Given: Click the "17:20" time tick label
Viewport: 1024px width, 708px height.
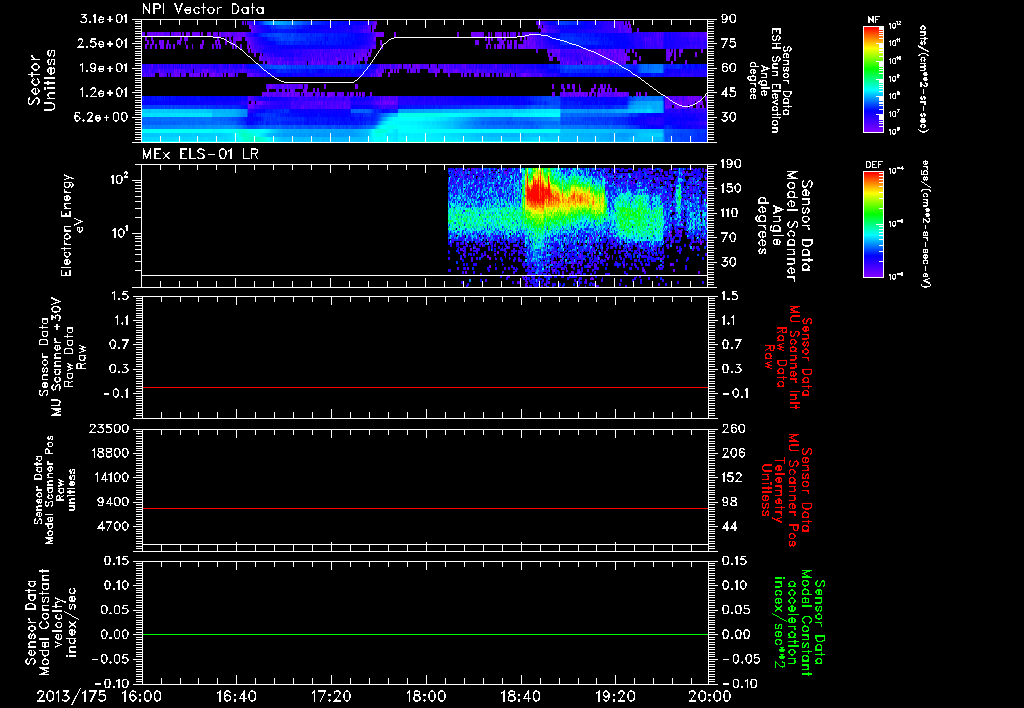Looking at the screenshot, I should point(331,696).
